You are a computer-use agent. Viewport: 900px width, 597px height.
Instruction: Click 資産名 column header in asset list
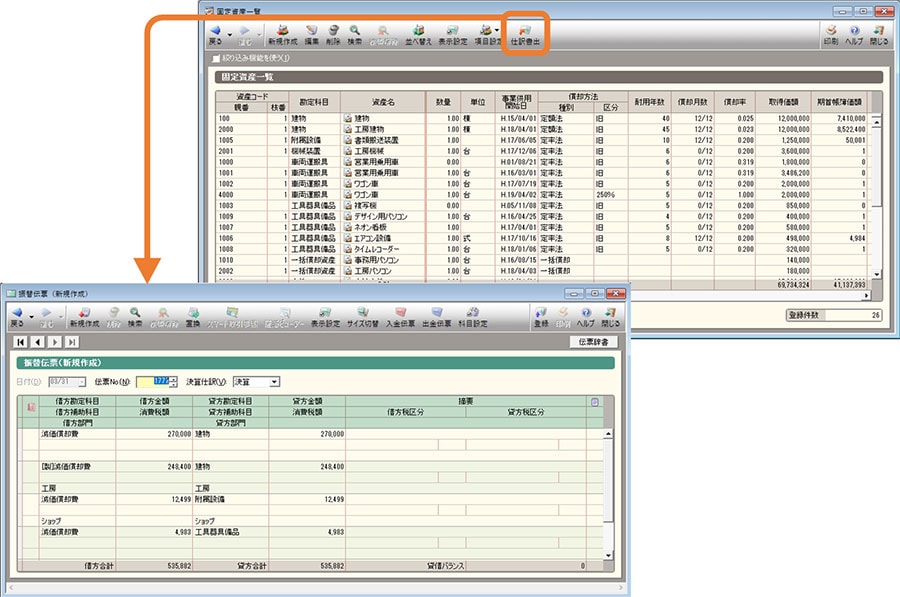[x=383, y=102]
